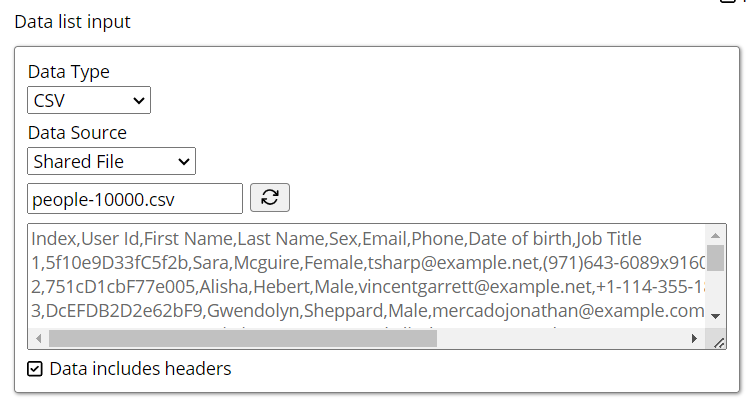Click the Data Type label
Screen dimensions: 750x403
pos(69,72)
